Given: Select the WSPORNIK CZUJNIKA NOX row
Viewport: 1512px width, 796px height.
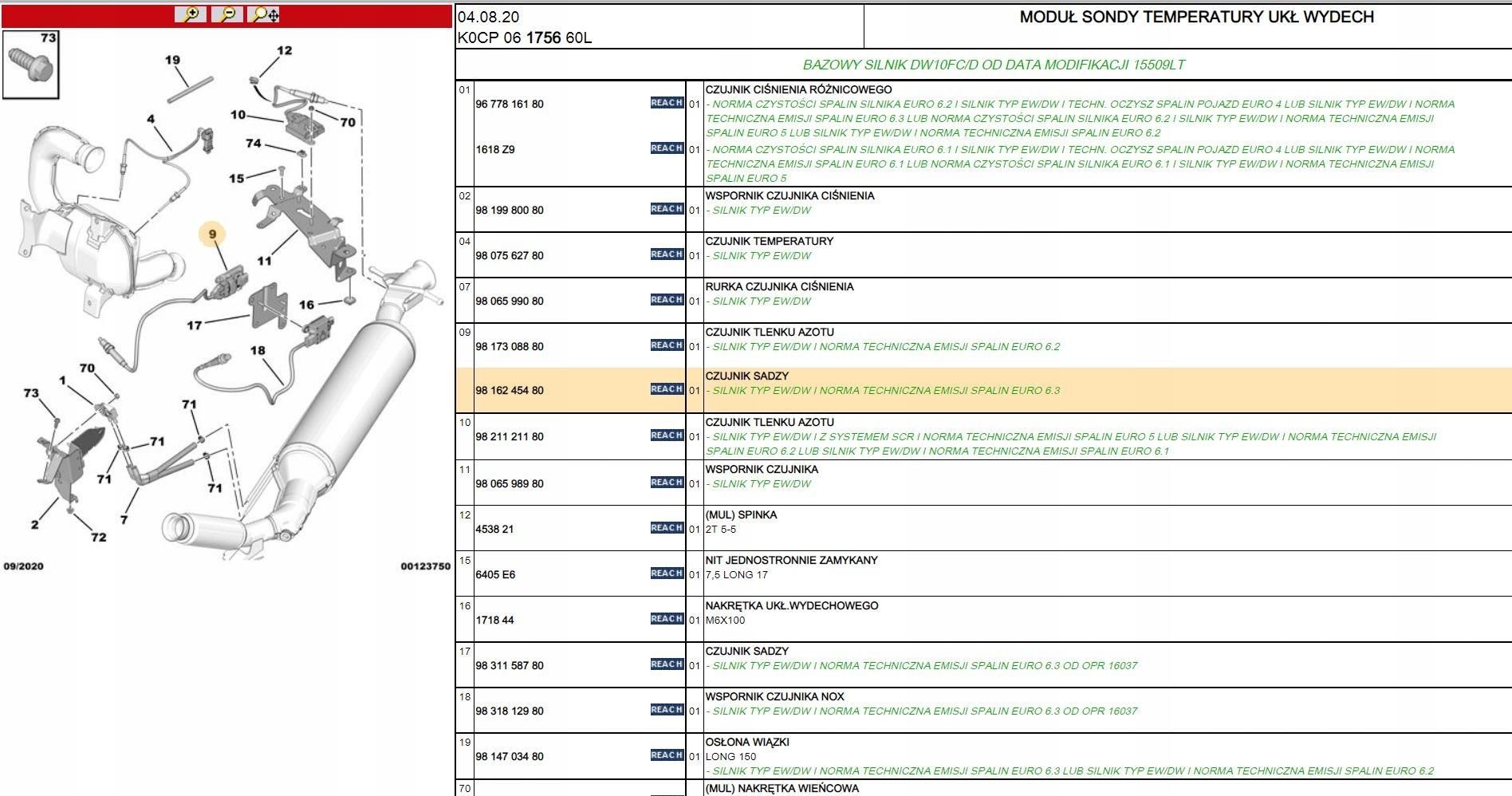Looking at the screenshot, I should tap(983, 711).
